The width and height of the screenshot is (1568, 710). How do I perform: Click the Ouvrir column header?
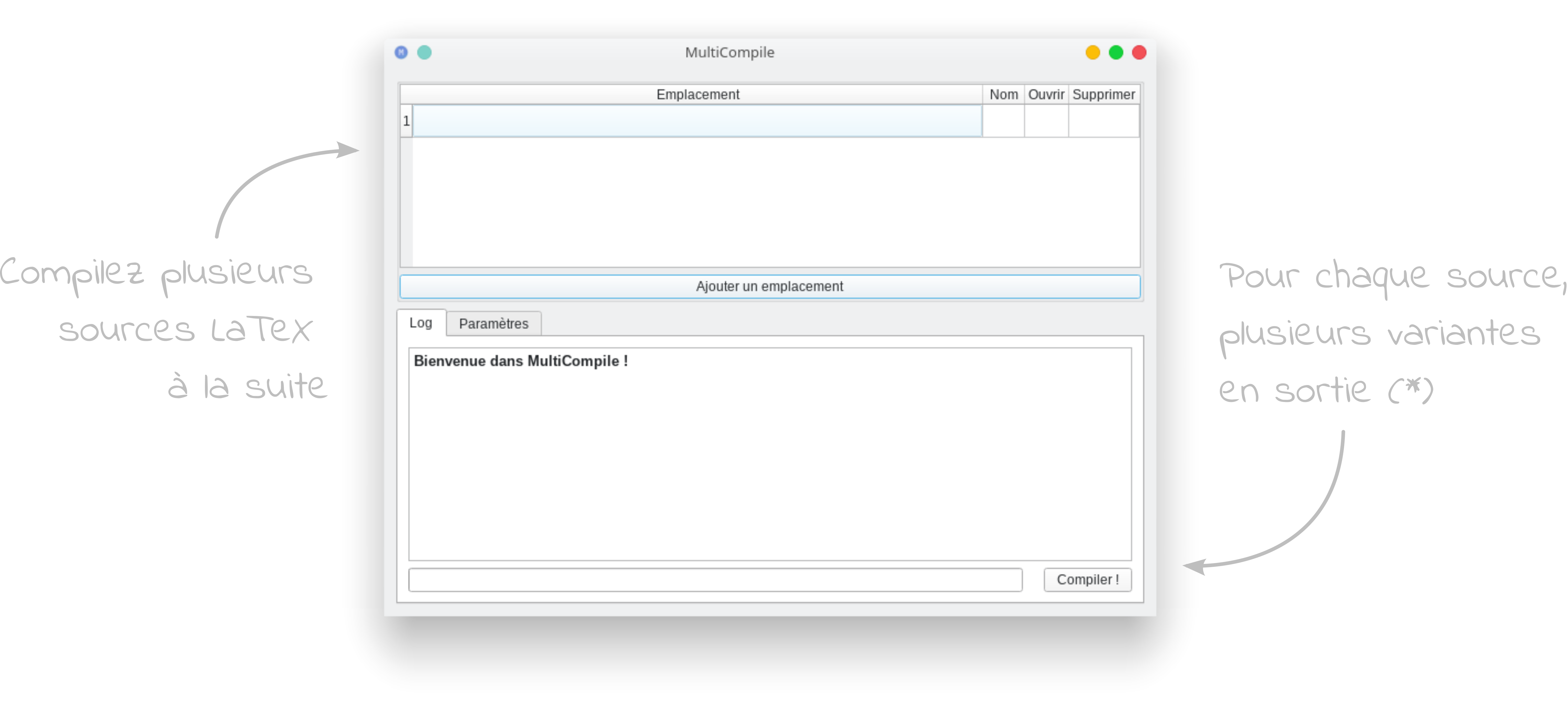pos(1046,94)
